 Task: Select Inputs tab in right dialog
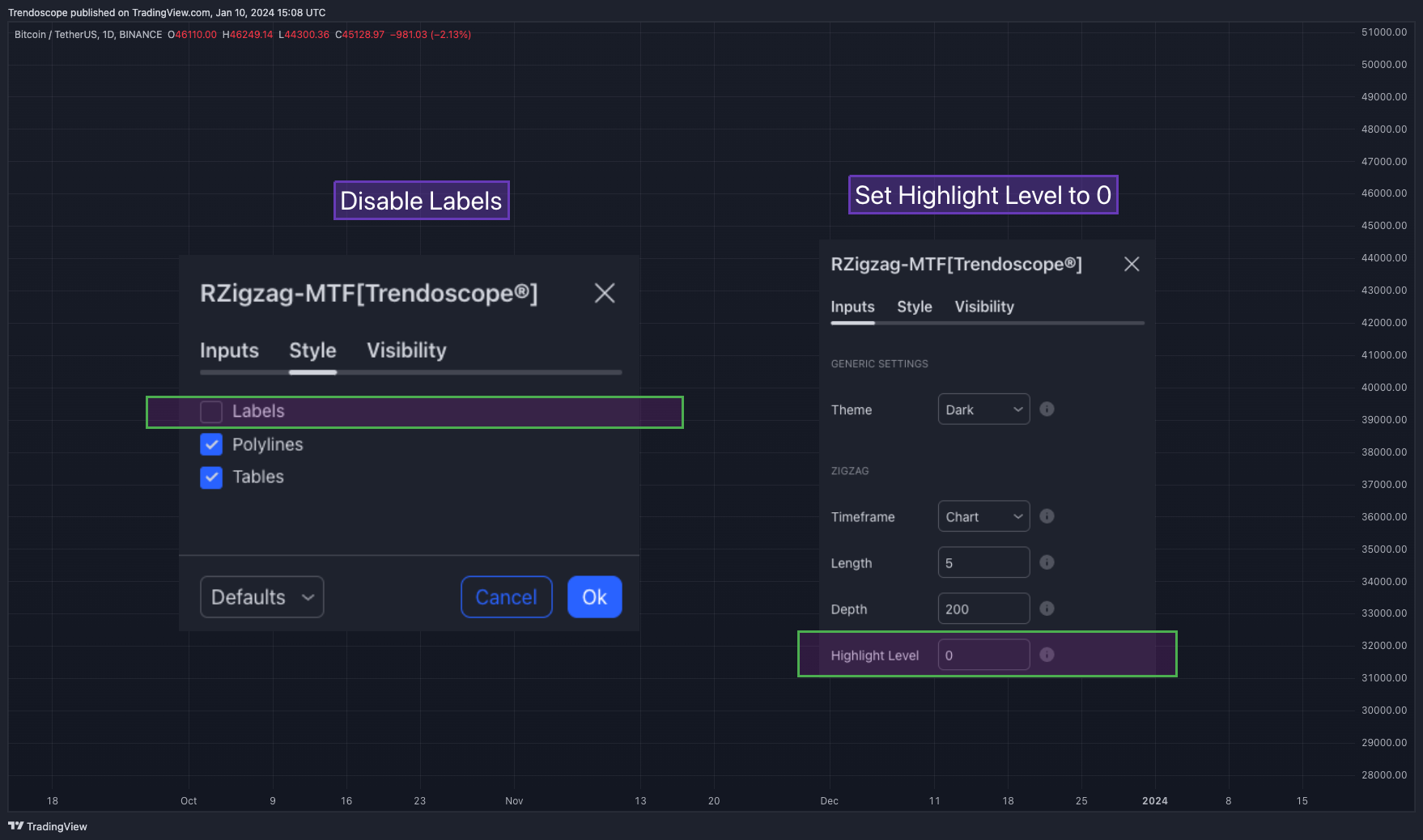852,307
